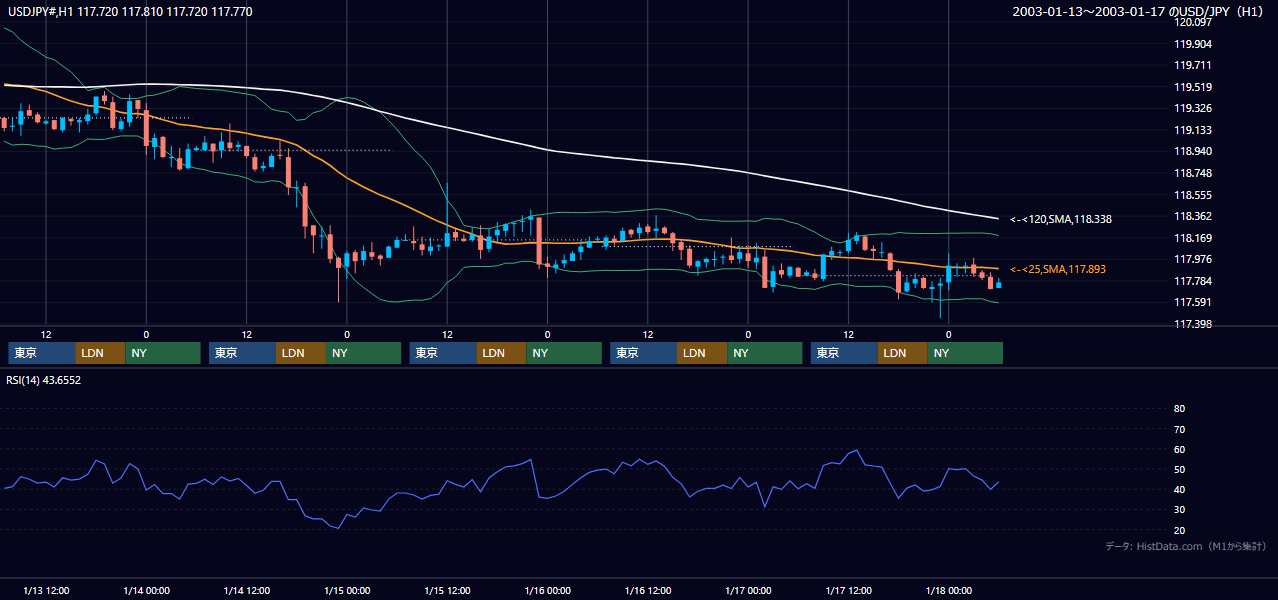Select the 1/16 12:00 time axis label
The width and height of the screenshot is (1278, 600).
648,590
